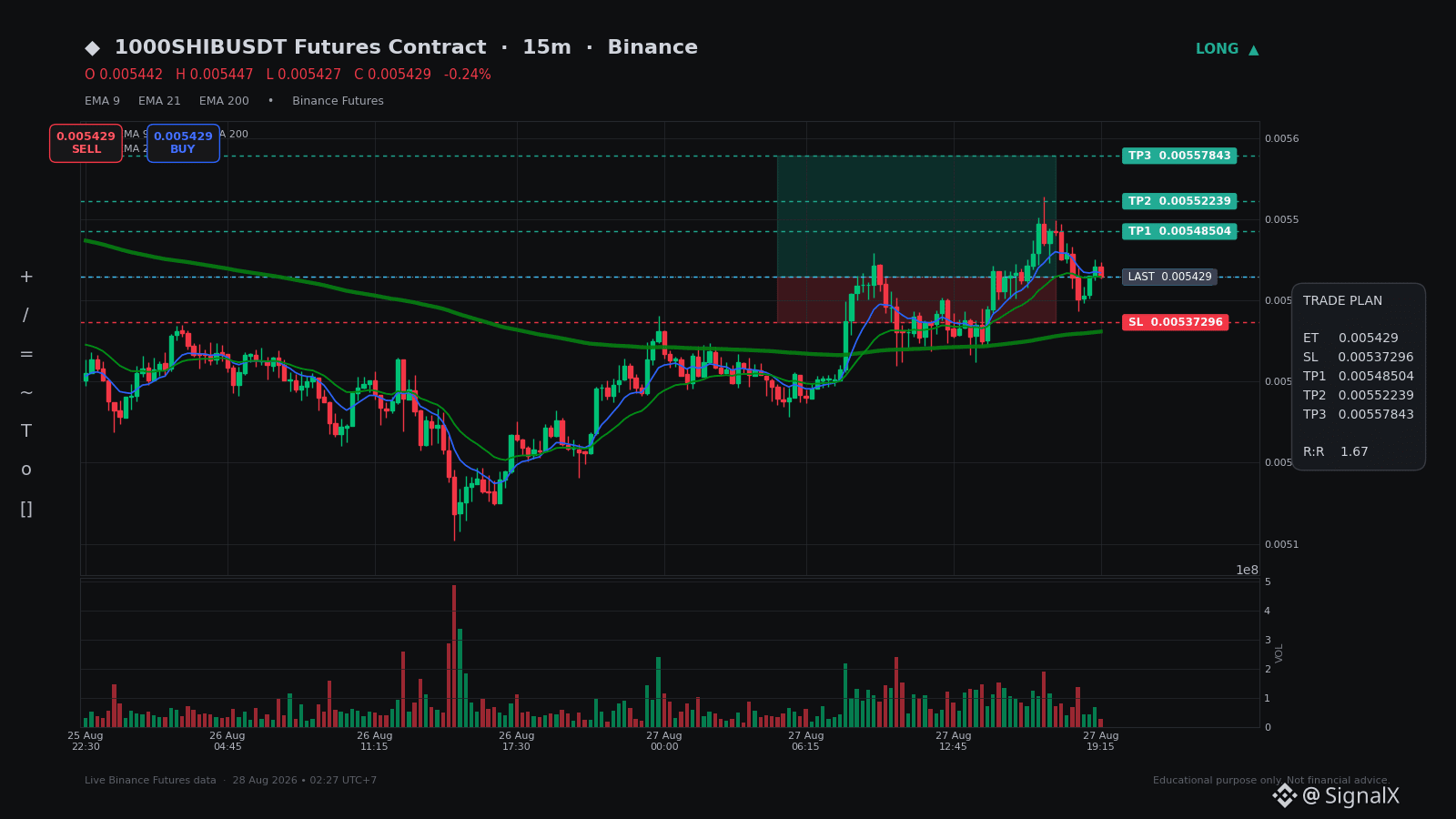The width and height of the screenshot is (1456, 819).
Task: Click the 1000SHIBUSDT Futures Contract title
Action: [x=300, y=47]
